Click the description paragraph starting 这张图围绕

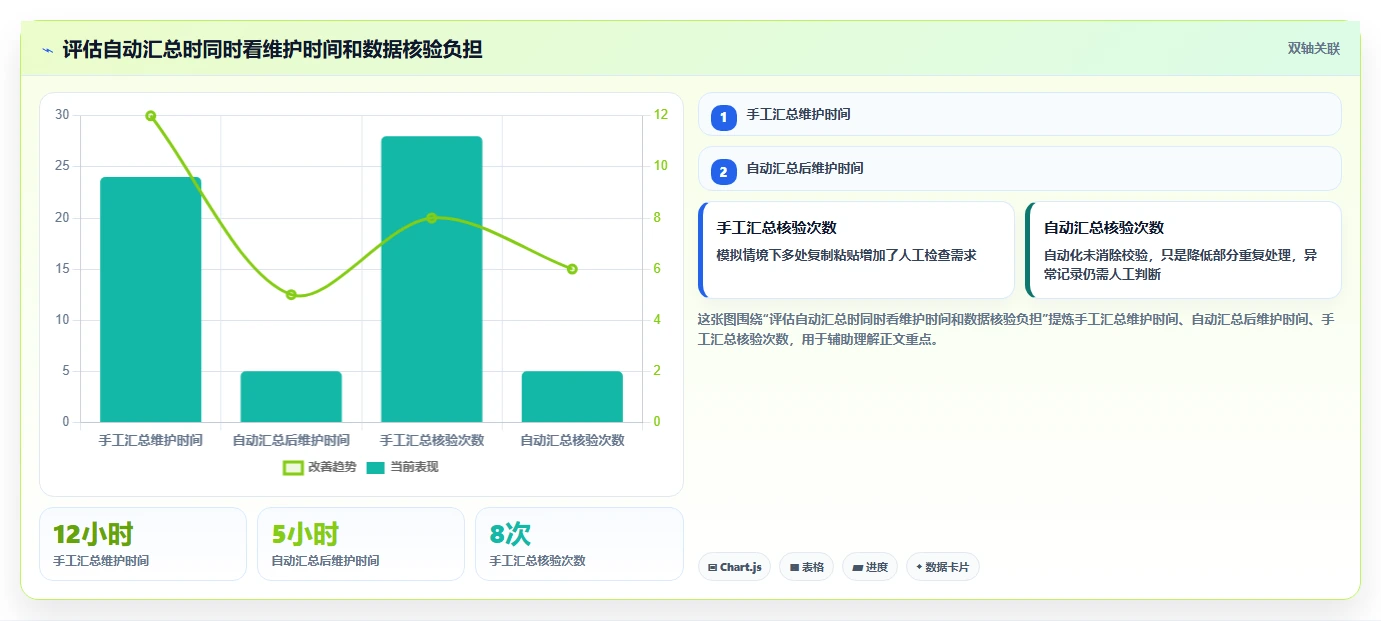[x=1015, y=329]
